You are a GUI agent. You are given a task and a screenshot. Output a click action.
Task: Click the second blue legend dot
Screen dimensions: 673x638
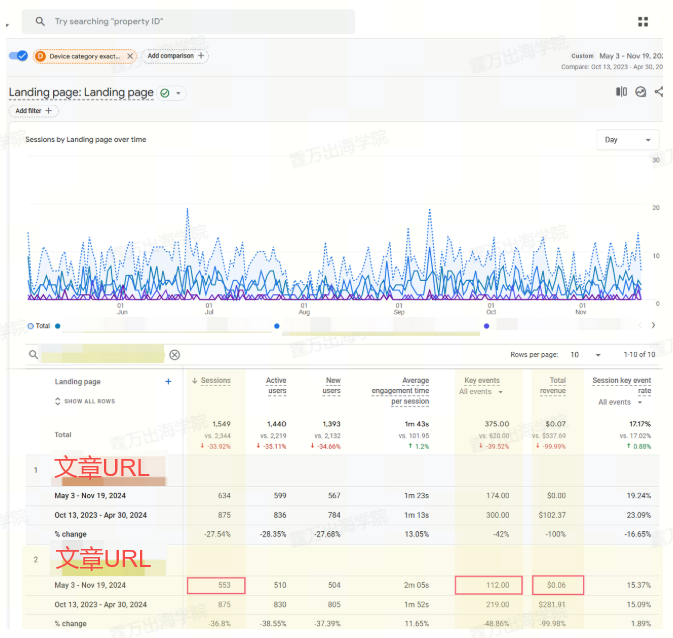point(277,326)
